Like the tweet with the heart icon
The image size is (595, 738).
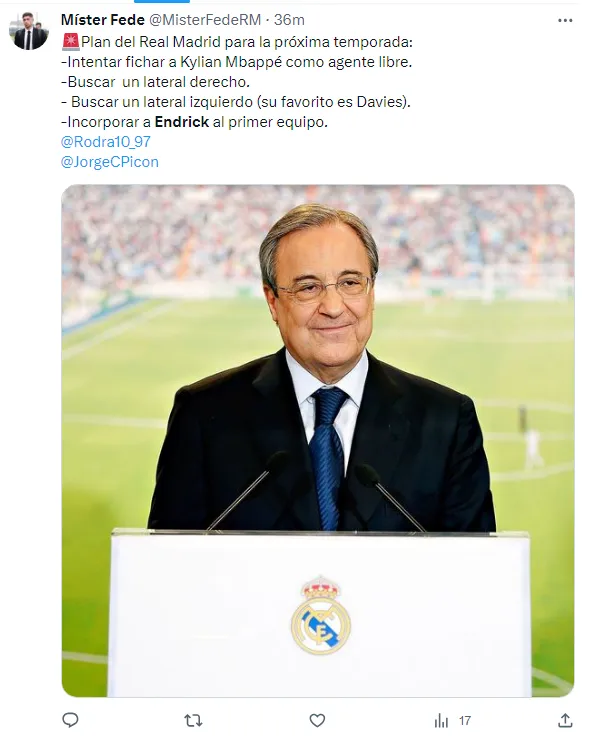click(x=317, y=720)
